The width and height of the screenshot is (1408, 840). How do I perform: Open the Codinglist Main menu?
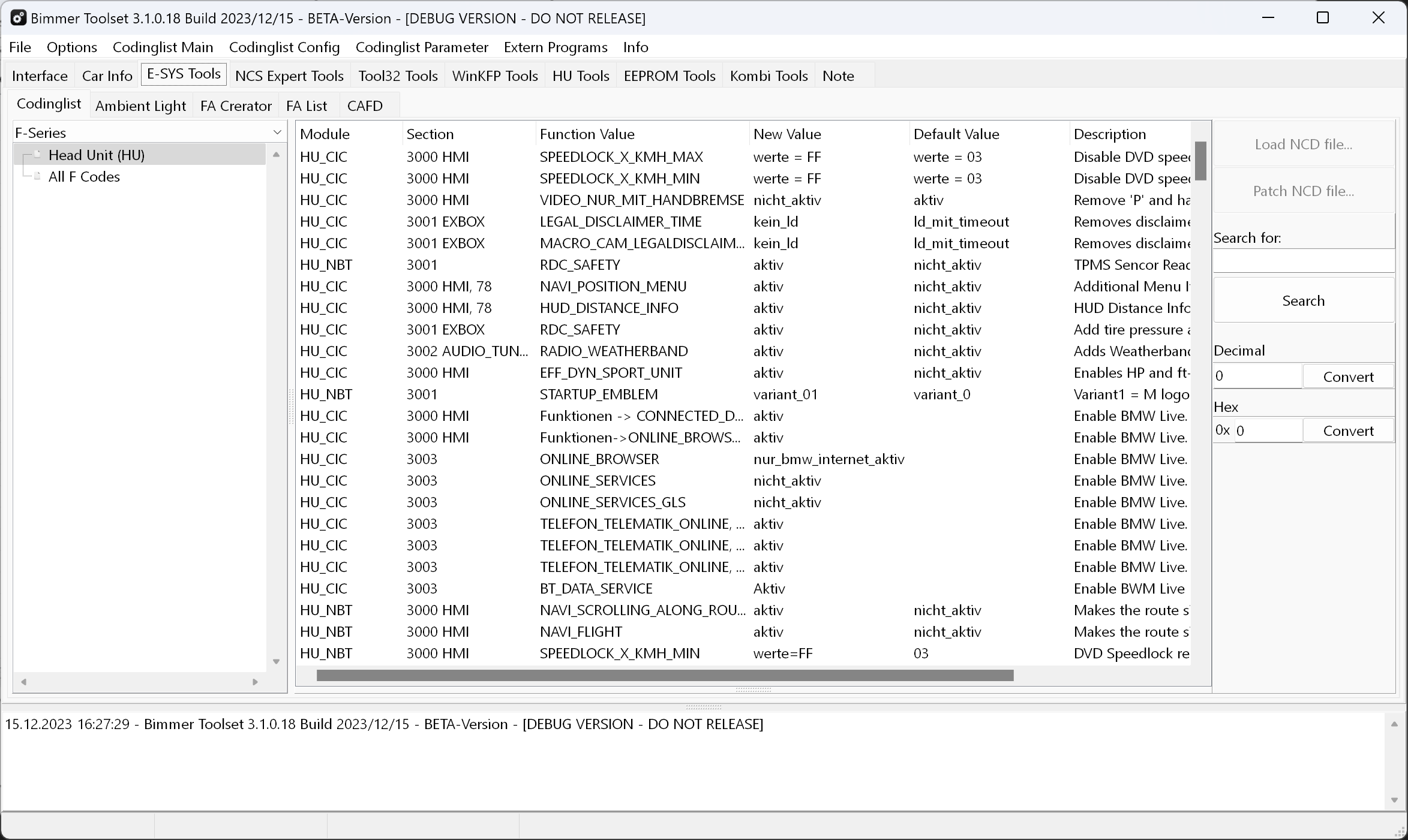(163, 47)
